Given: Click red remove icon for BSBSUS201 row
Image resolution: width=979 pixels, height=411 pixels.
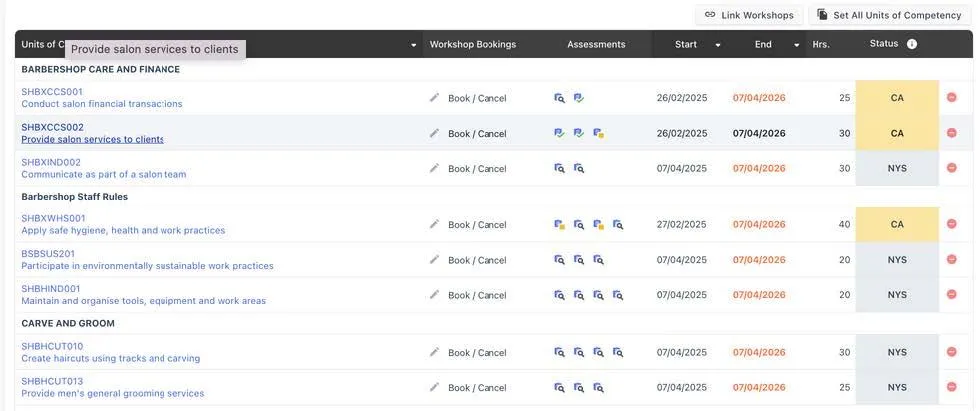Looking at the screenshot, I should click(951, 260).
